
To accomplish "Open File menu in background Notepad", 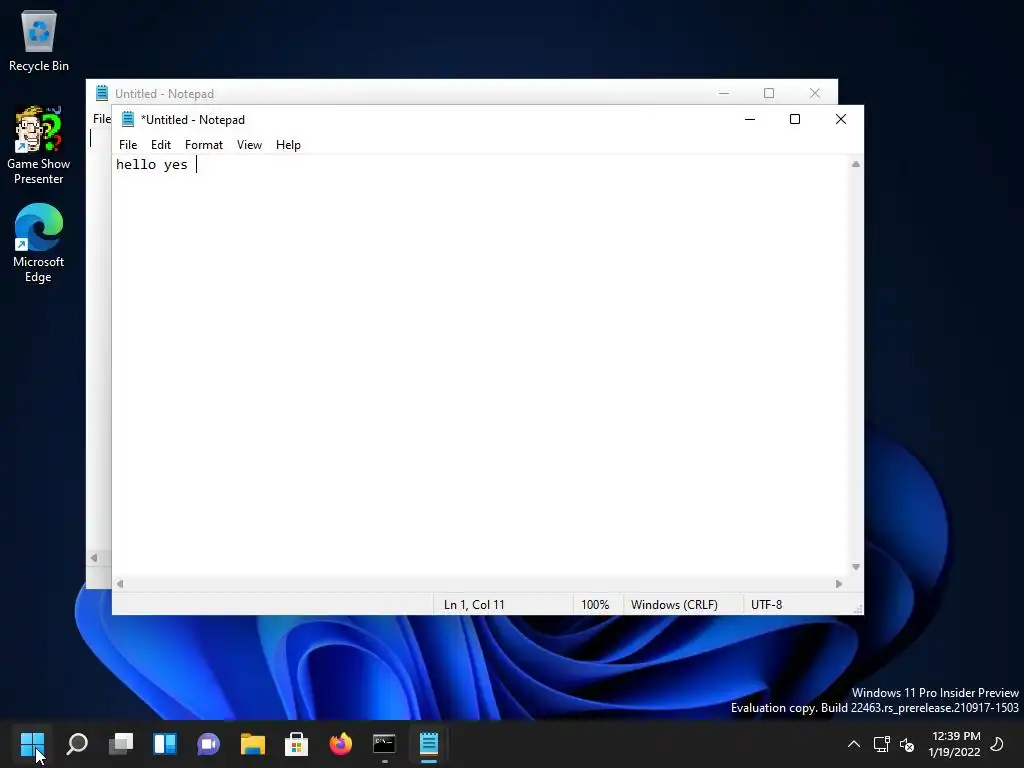I will pyautogui.click(x=101, y=119).
